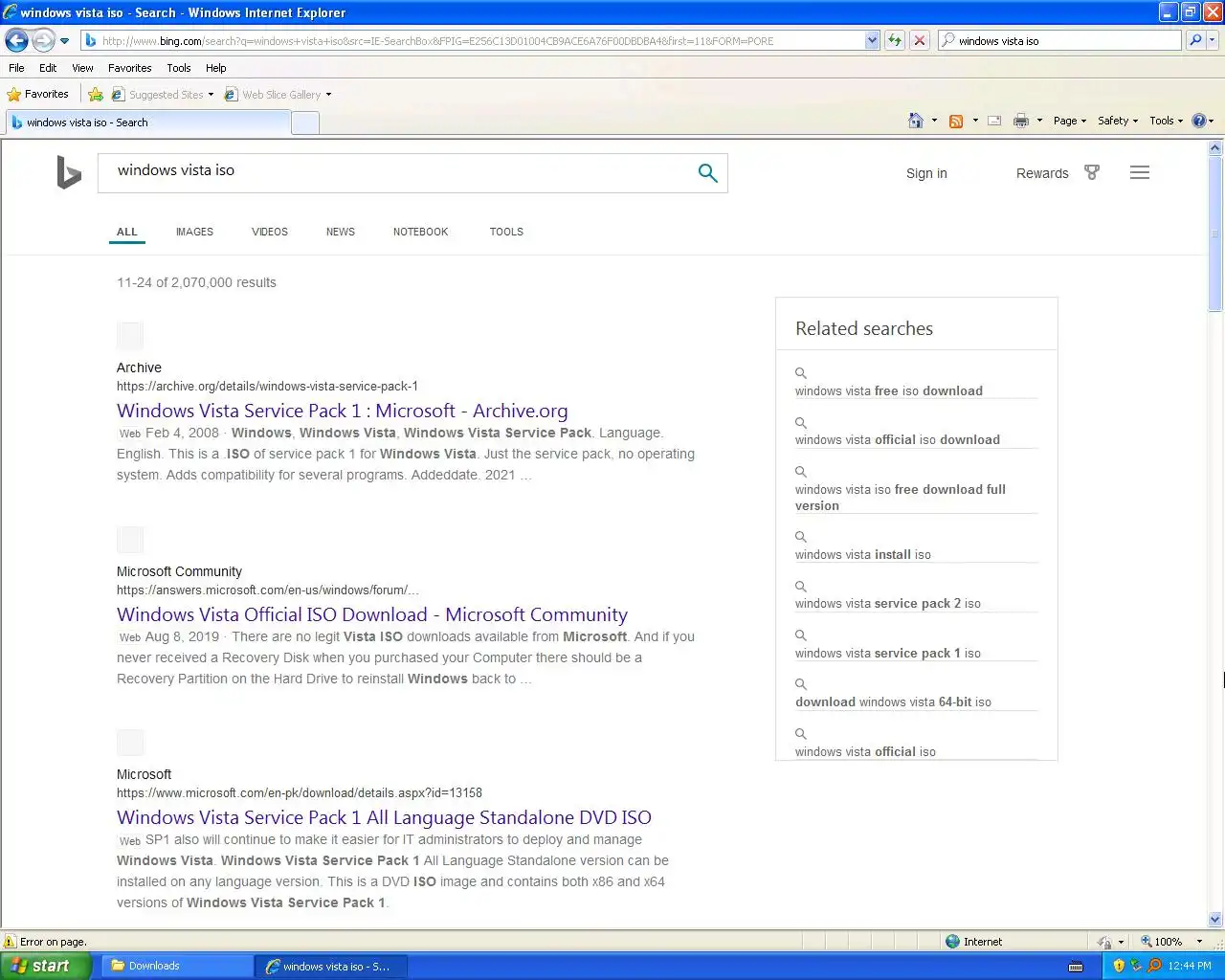
Task: Click the Bing logo
Action: pos(69,172)
